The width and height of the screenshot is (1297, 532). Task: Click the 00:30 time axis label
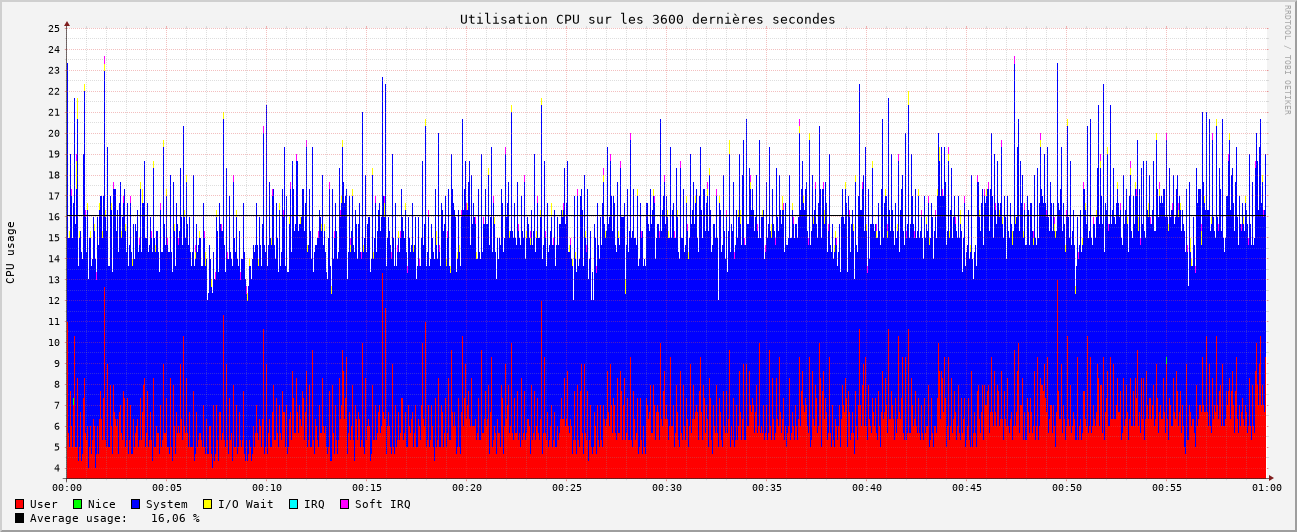click(x=667, y=488)
